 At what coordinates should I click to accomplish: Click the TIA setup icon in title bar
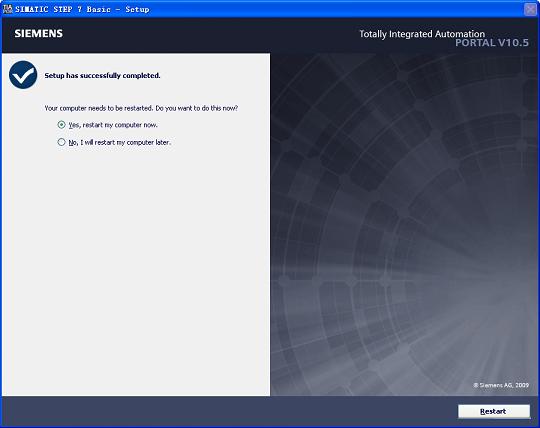click(7, 9)
